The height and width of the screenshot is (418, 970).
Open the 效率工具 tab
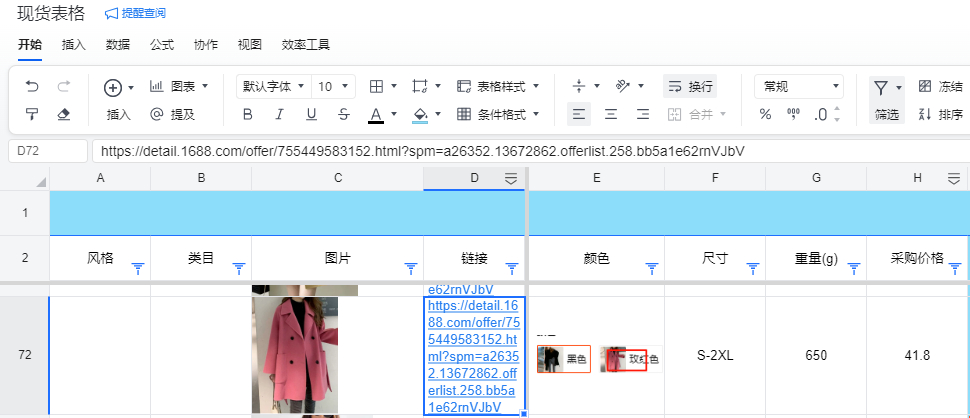(306, 45)
